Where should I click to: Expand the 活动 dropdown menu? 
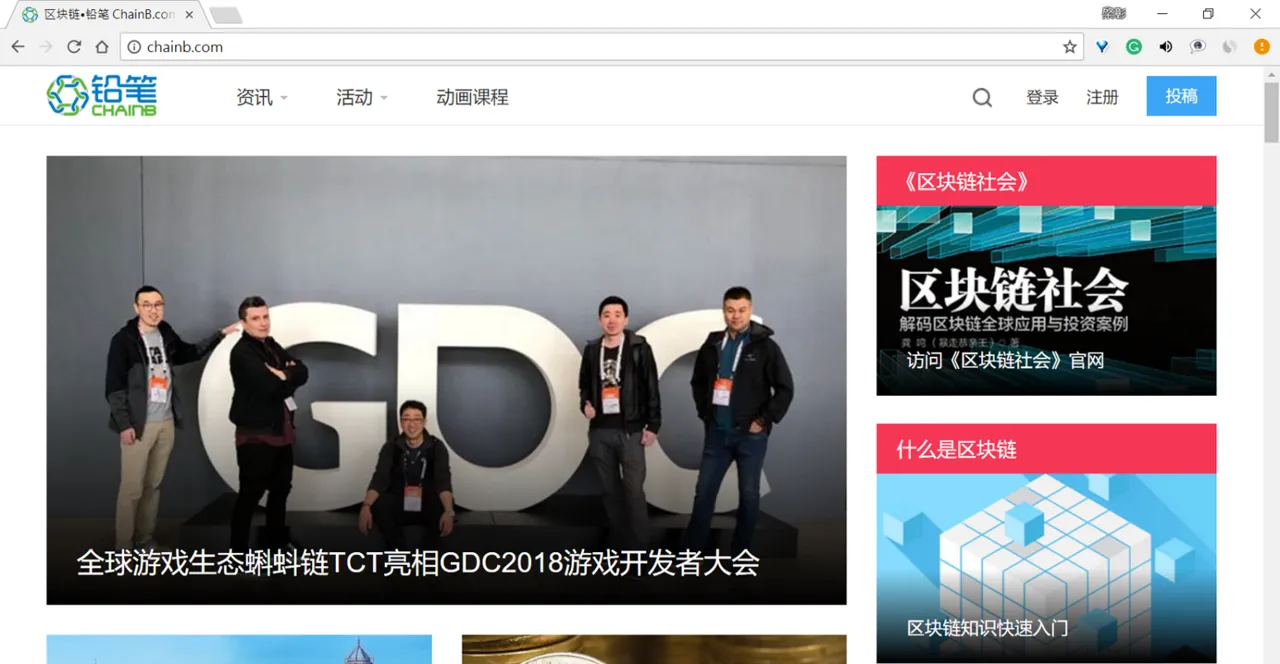[362, 97]
